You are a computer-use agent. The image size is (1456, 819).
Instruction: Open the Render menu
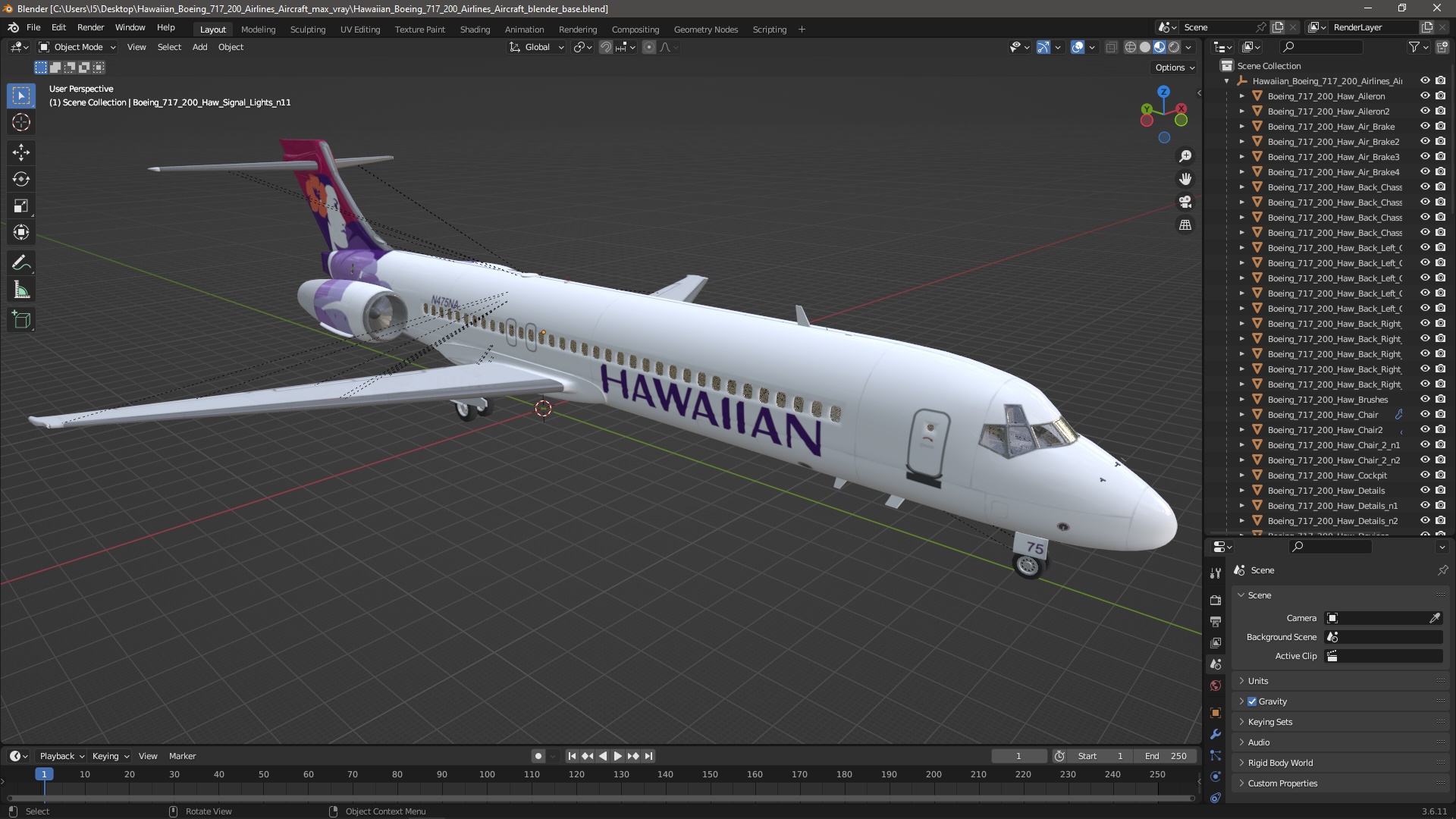90,27
